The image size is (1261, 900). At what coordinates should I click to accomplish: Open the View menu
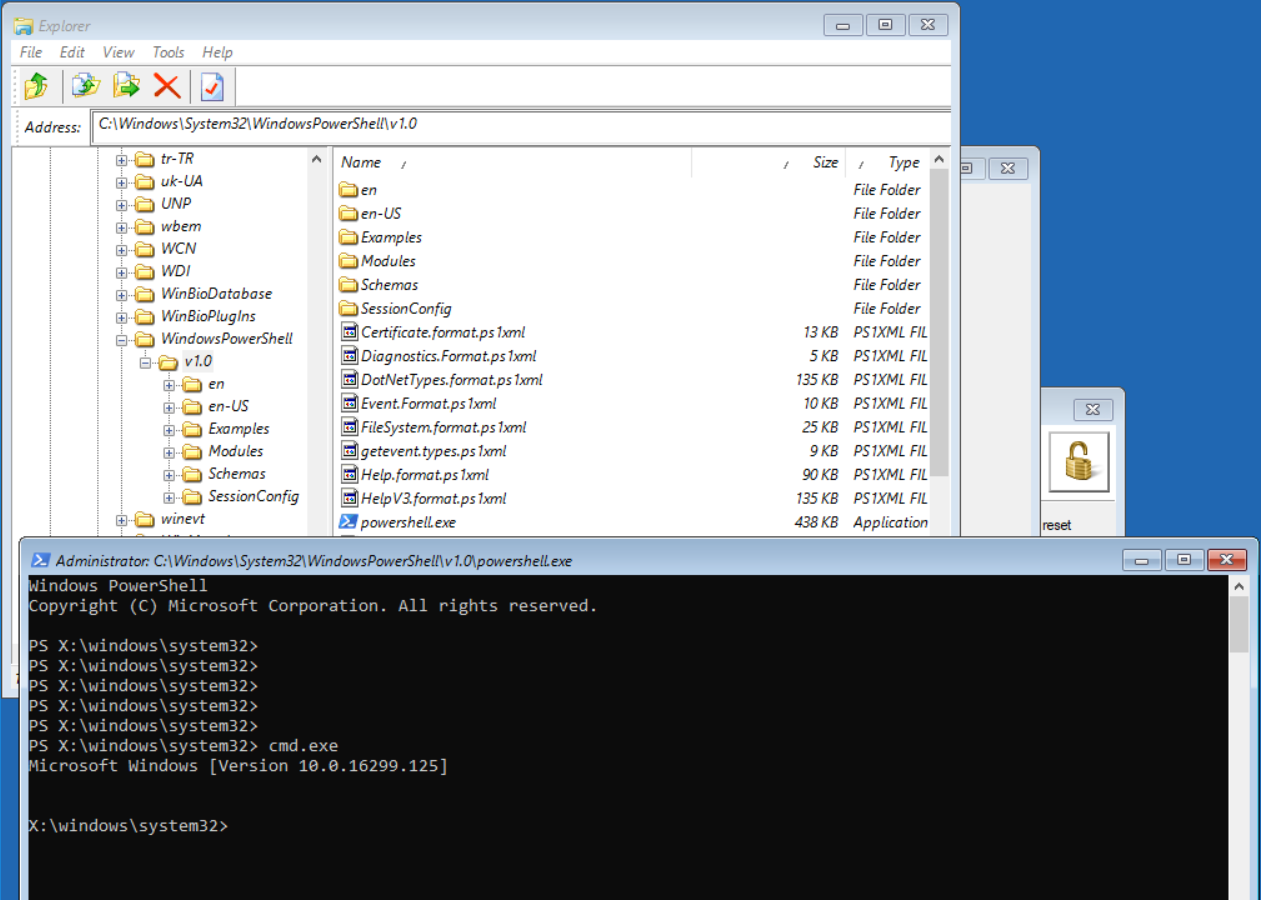118,52
